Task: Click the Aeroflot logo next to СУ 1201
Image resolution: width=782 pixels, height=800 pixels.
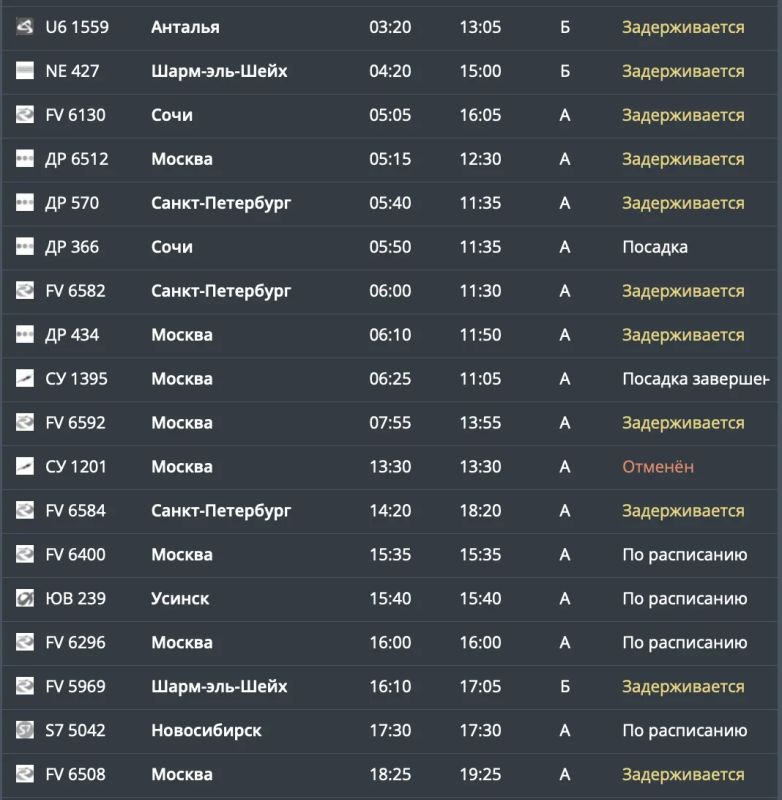Action: pos(24,466)
